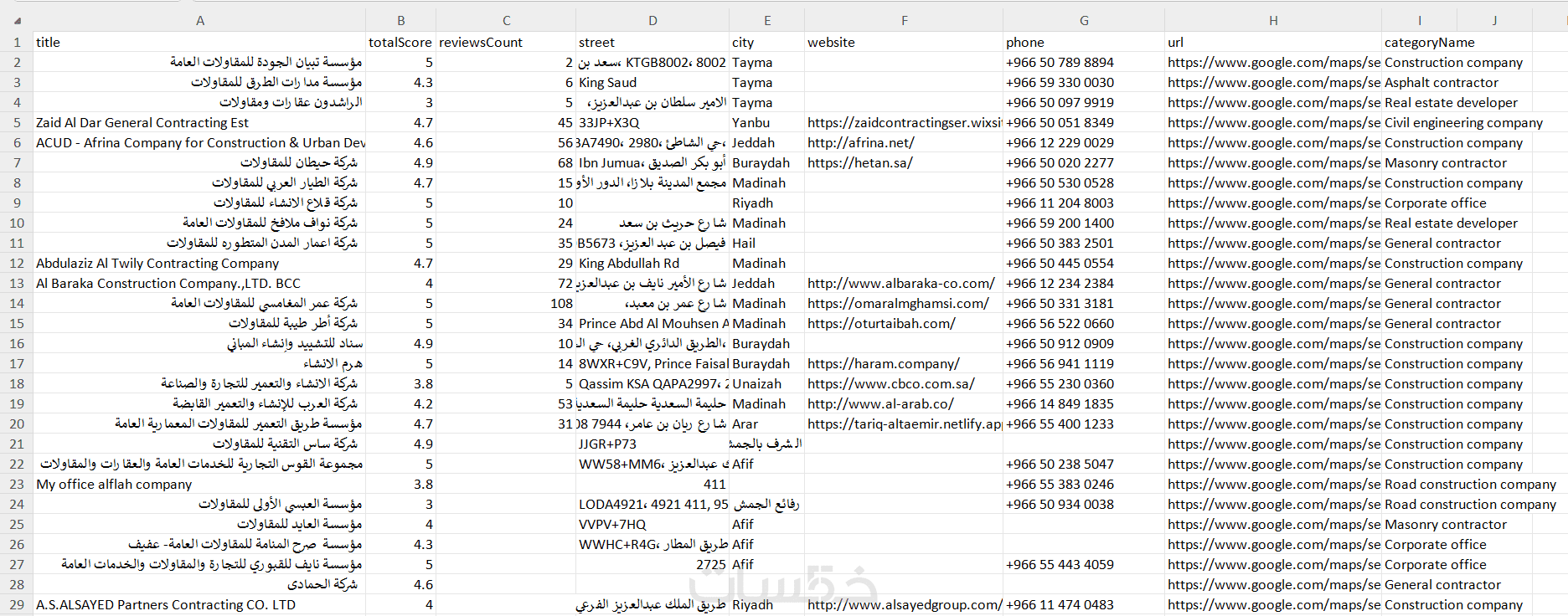Click the 'title' header cell
1568x616 pixels.
click(x=199, y=42)
